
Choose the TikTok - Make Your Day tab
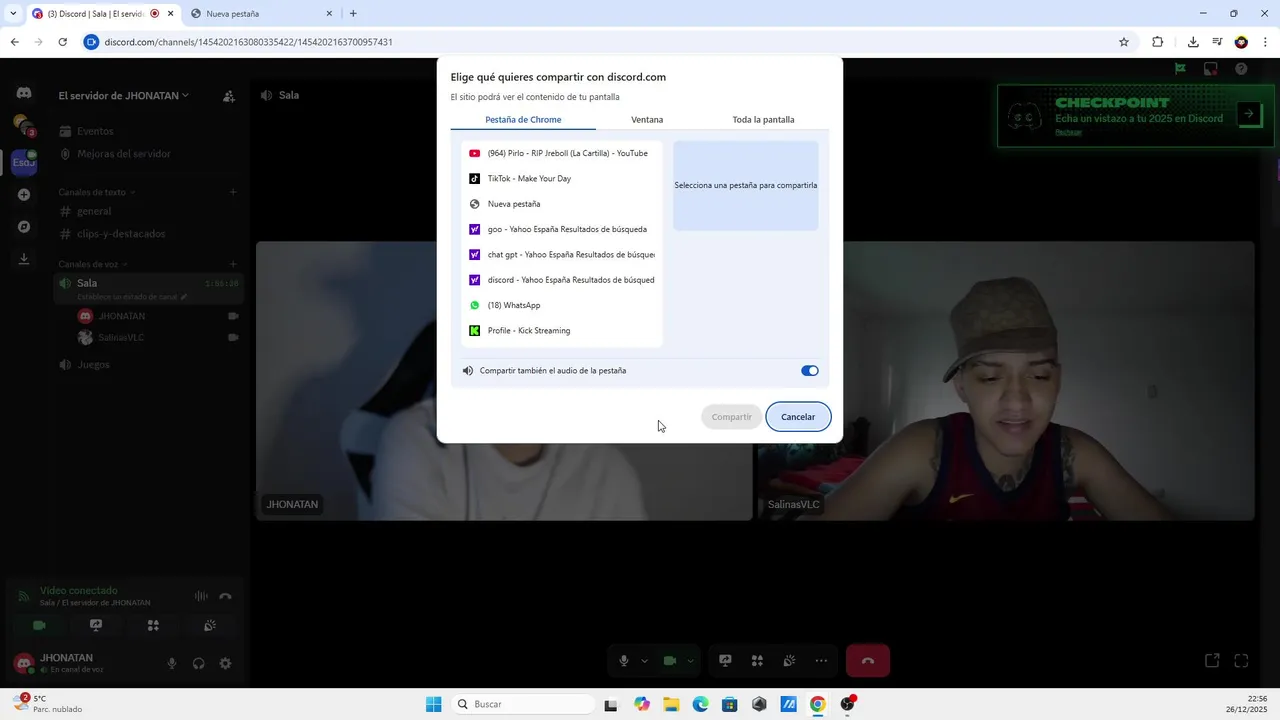(x=562, y=178)
